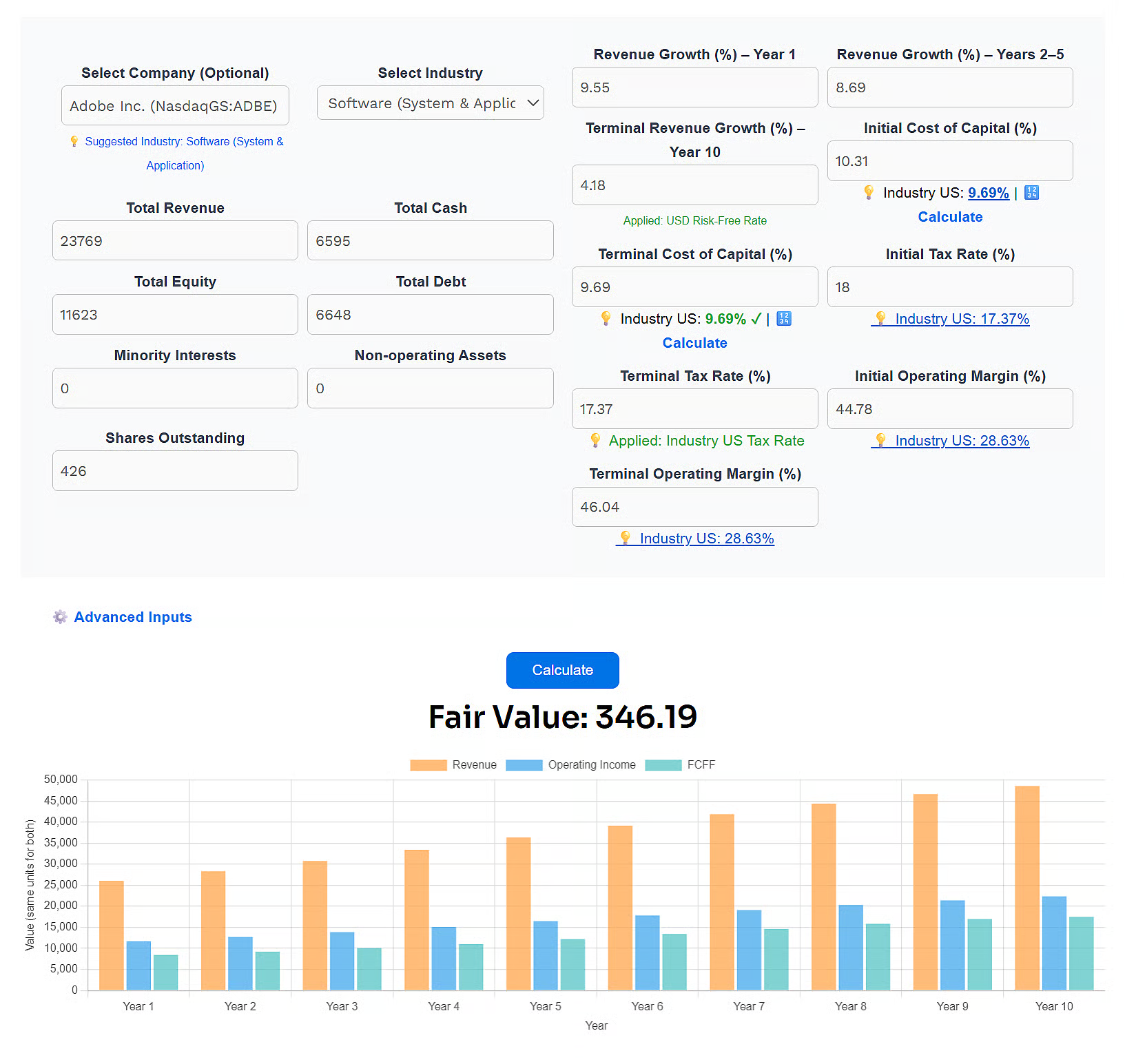This screenshot has width=1125, height=1064.
Task: Click the calculator icon under Initial Cost of Capital
Action: coord(1031,193)
